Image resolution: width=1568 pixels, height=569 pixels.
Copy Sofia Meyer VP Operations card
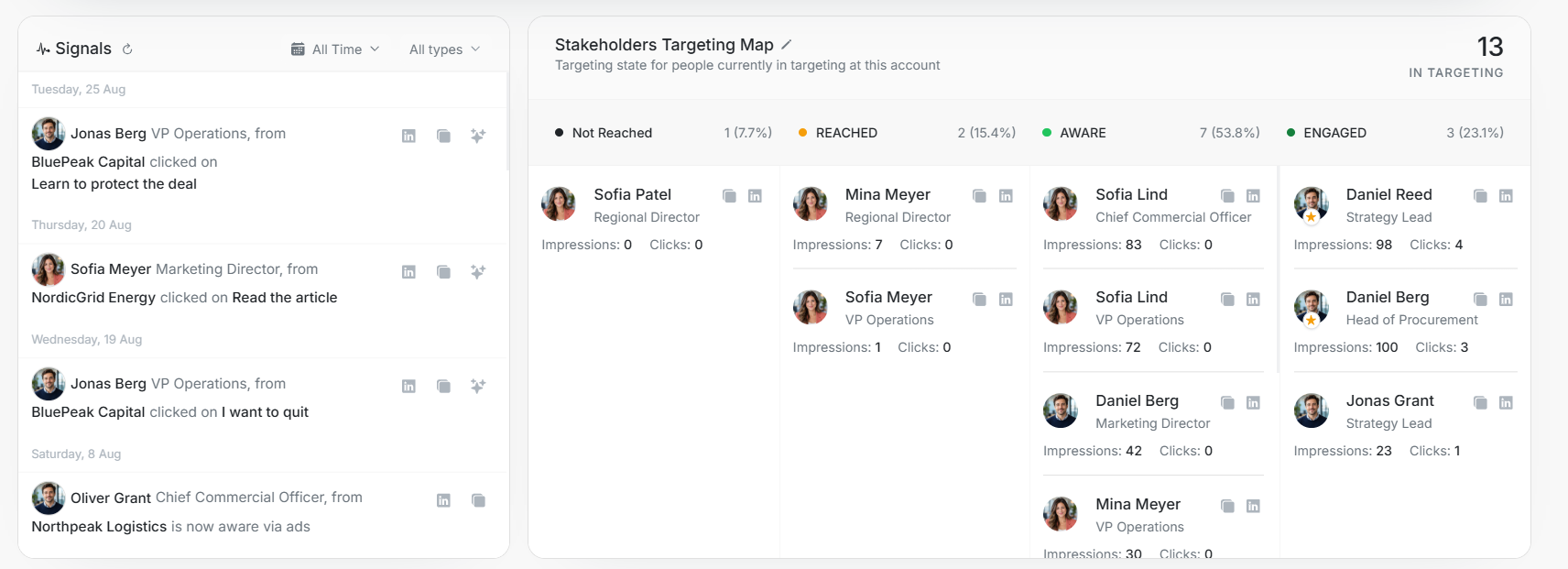[x=979, y=300]
